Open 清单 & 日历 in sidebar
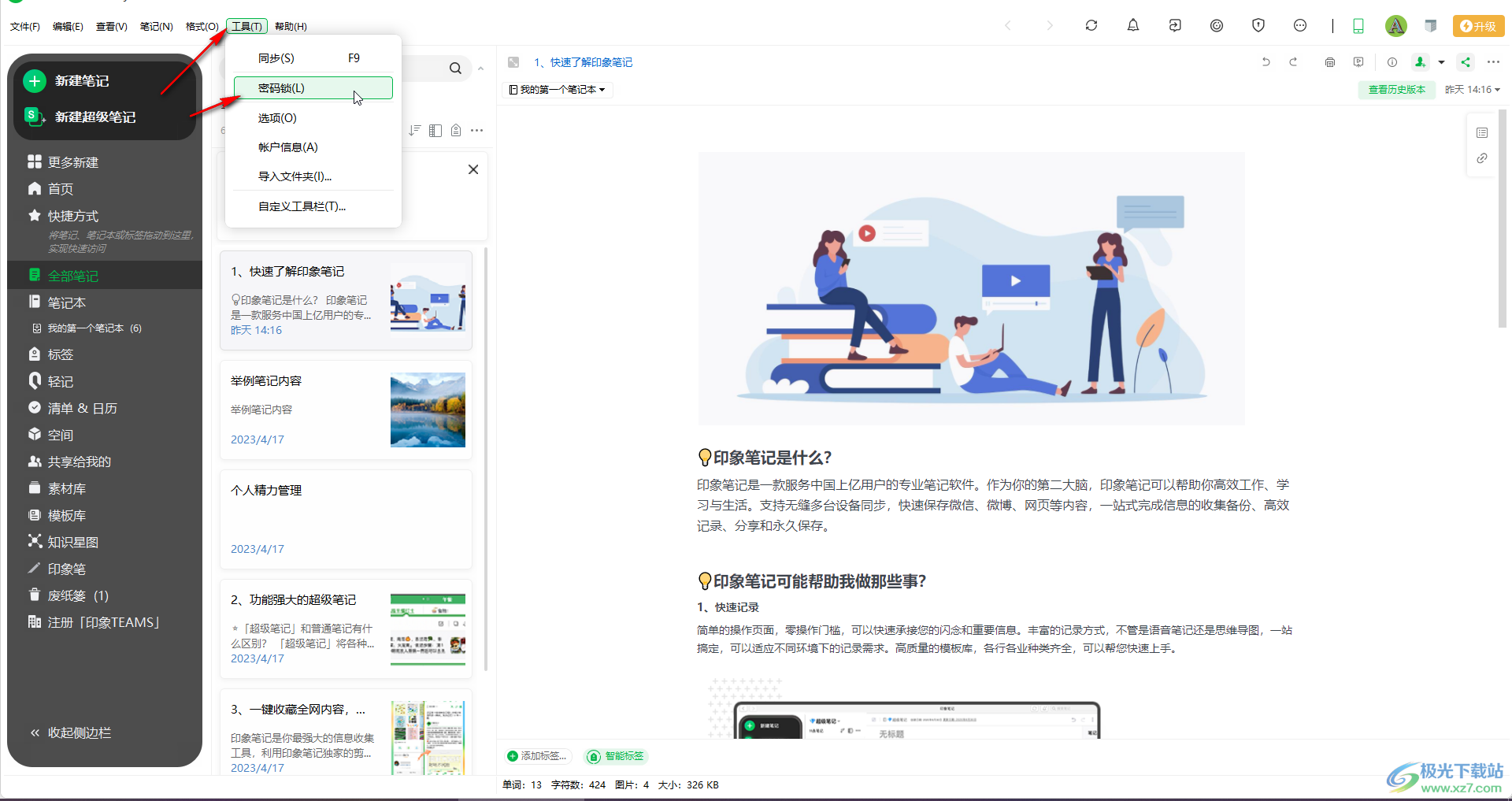This screenshot has width=1512, height=801. pos(72,408)
